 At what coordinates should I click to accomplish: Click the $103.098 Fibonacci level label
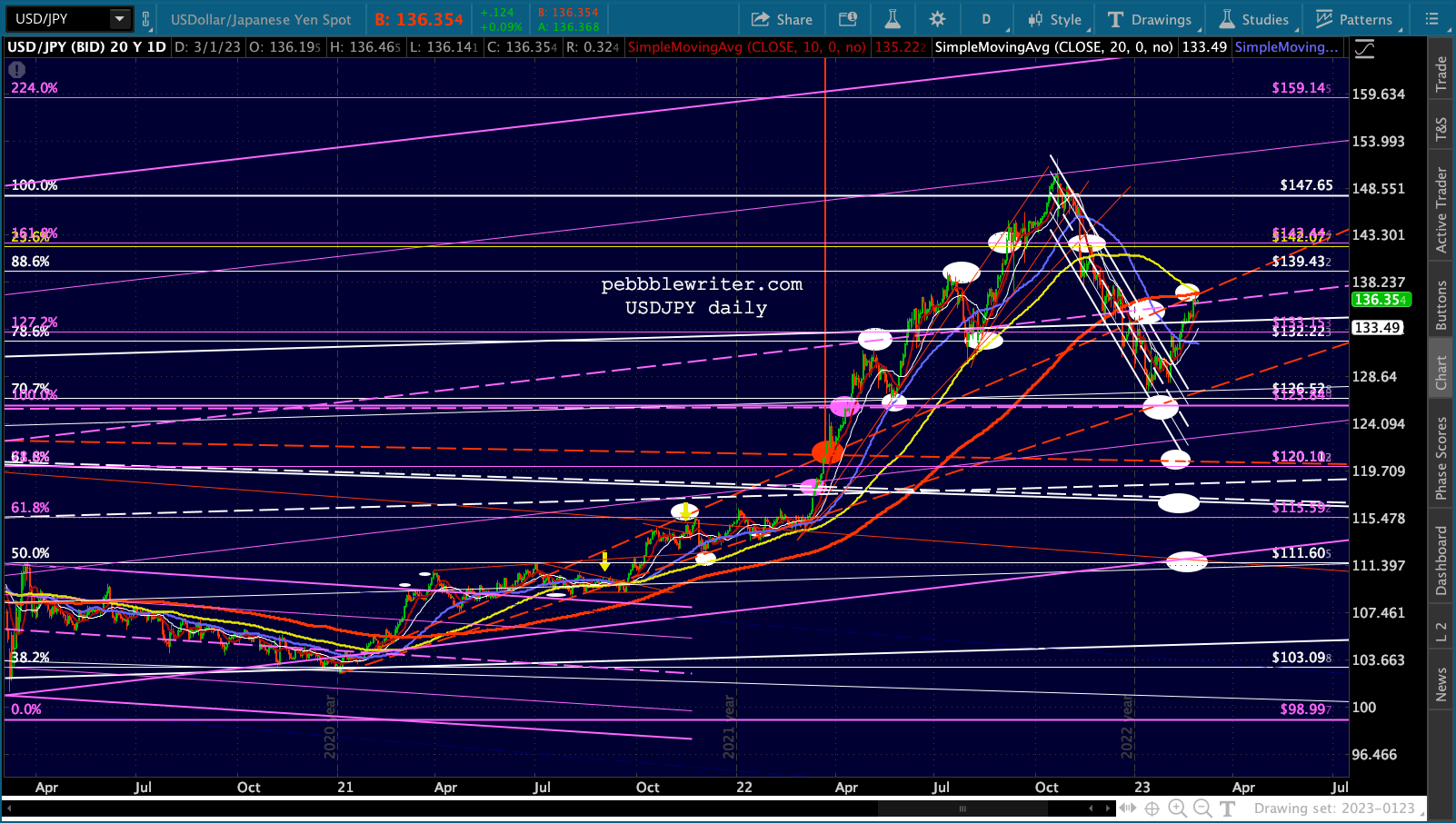pyautogui.click(x=1301, y=658)
